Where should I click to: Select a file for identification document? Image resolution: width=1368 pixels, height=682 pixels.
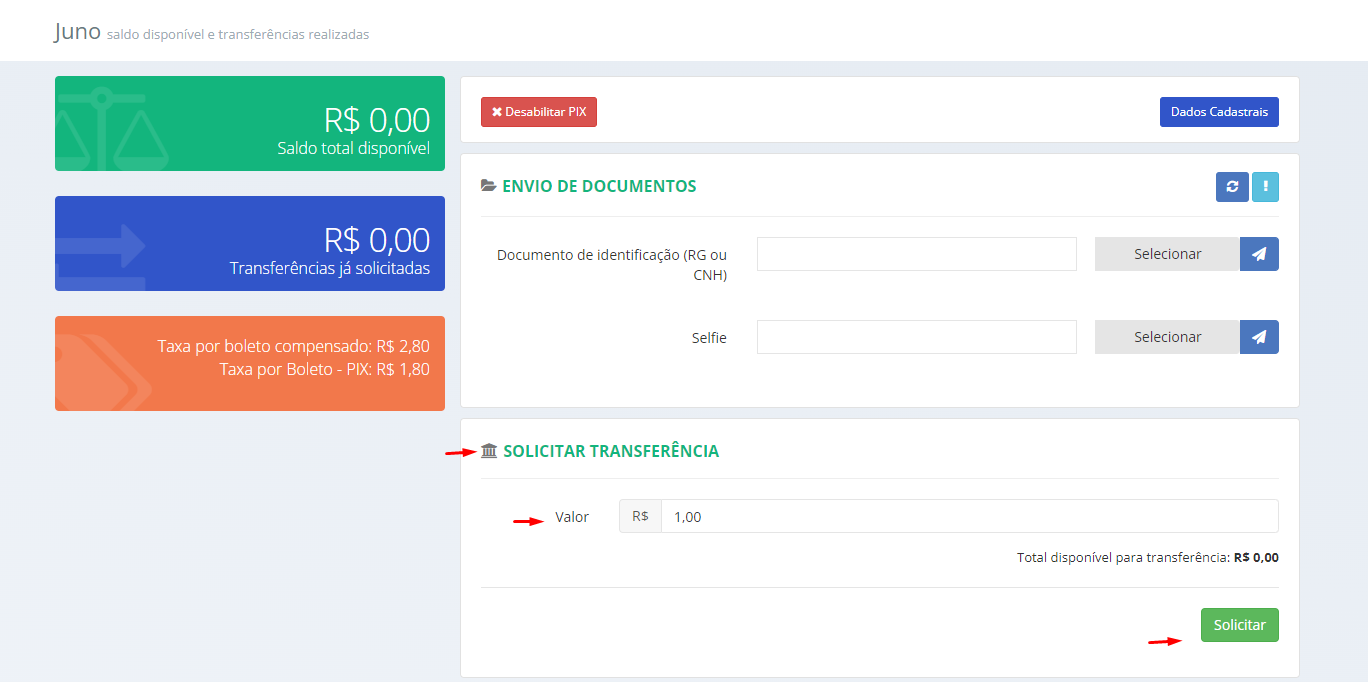tap(1167, 254)
